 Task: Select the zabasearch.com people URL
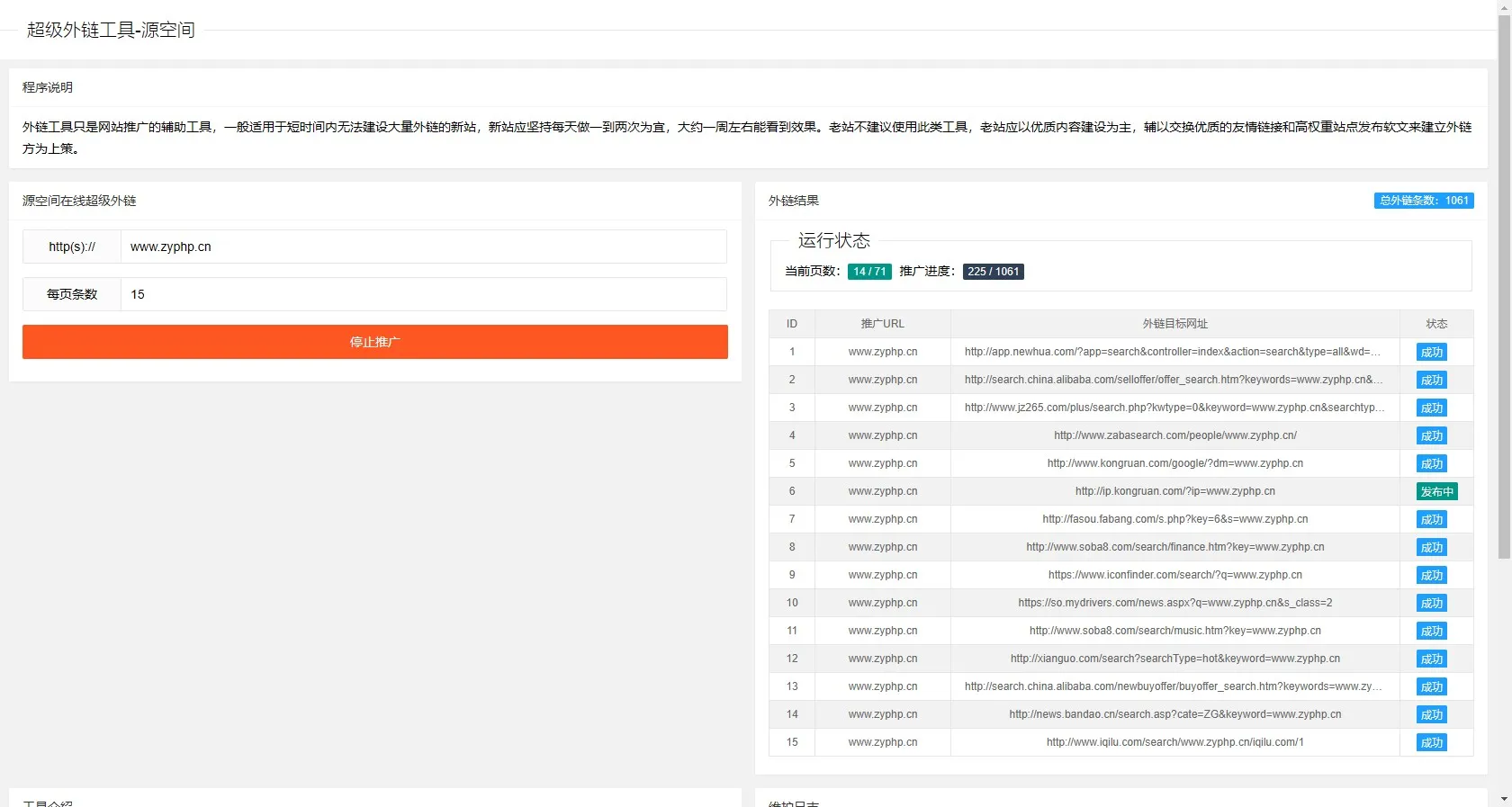(1175, 435)
